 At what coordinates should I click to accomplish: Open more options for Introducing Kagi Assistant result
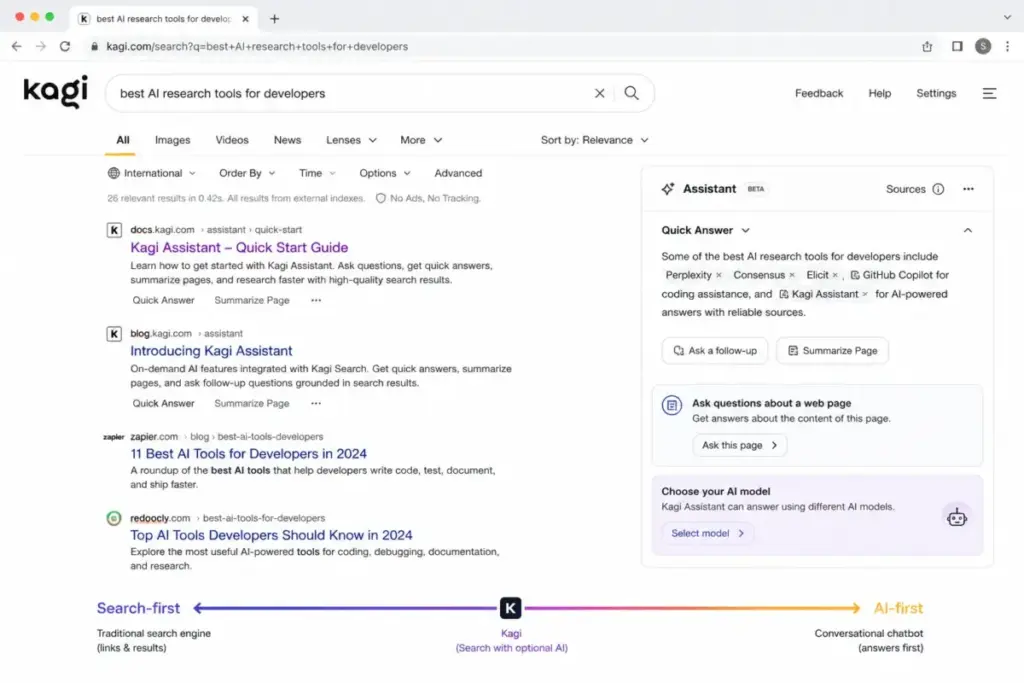coord(316,404)
